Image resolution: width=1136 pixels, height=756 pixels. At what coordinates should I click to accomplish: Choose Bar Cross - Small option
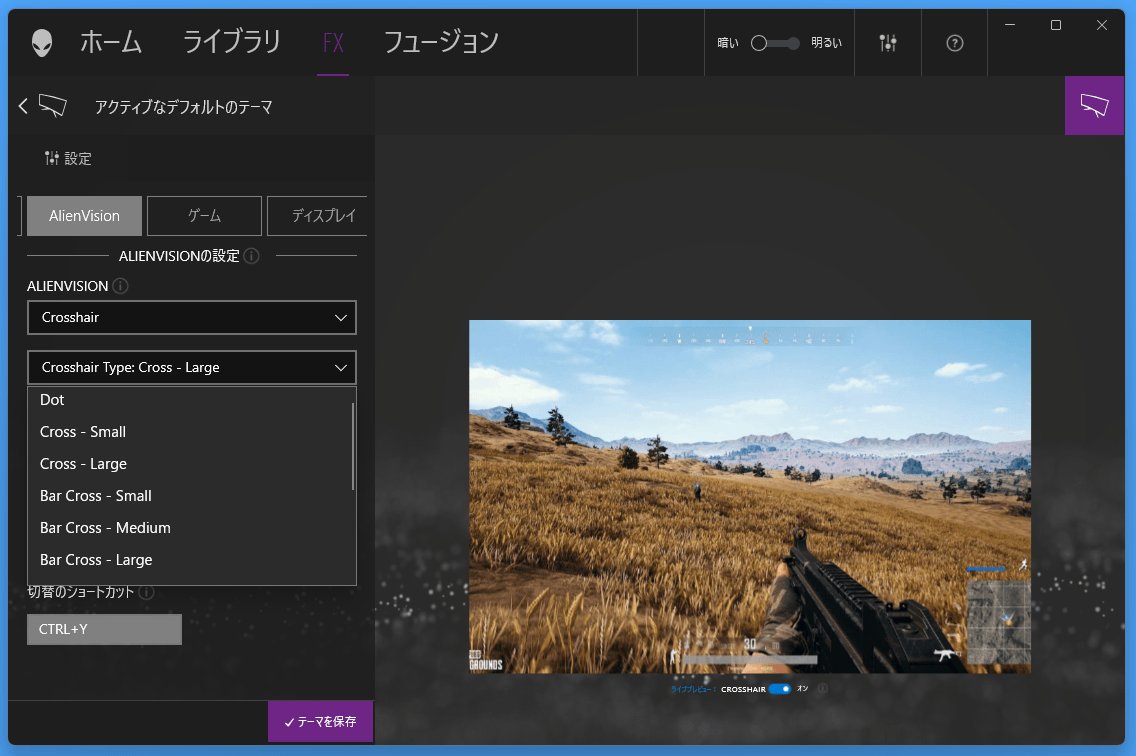click(190, 496)
